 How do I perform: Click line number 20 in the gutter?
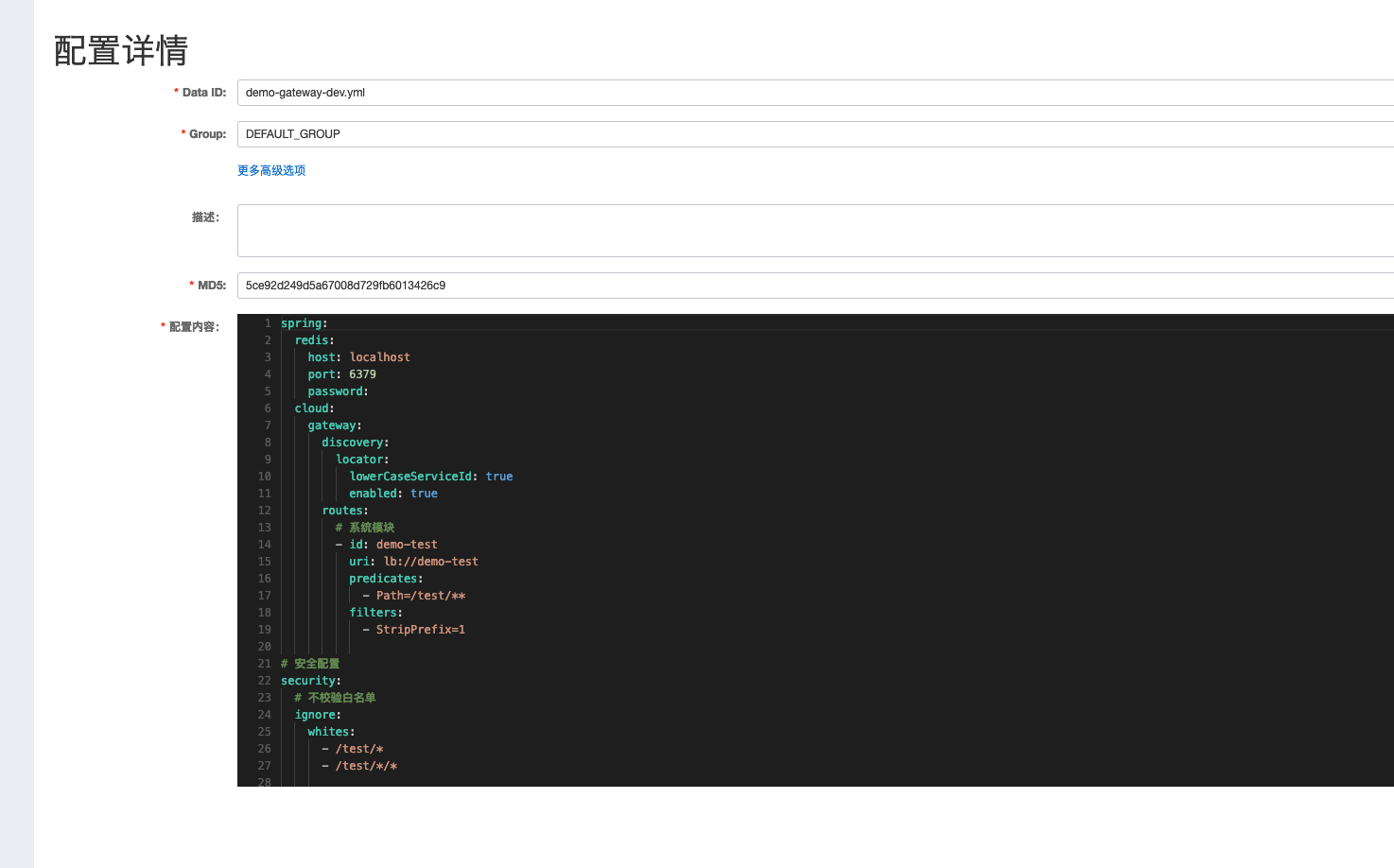pyautogui.click(x=264, y=647)
